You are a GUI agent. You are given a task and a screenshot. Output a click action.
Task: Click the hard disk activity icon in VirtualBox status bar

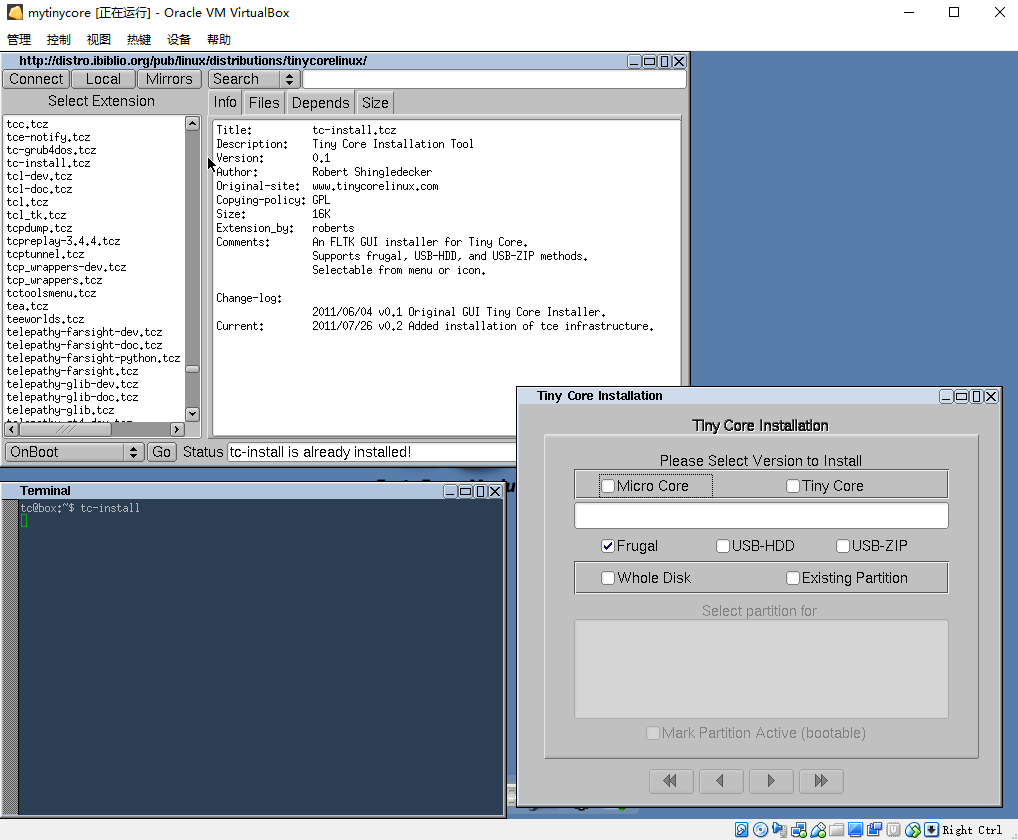pos(740,830)
